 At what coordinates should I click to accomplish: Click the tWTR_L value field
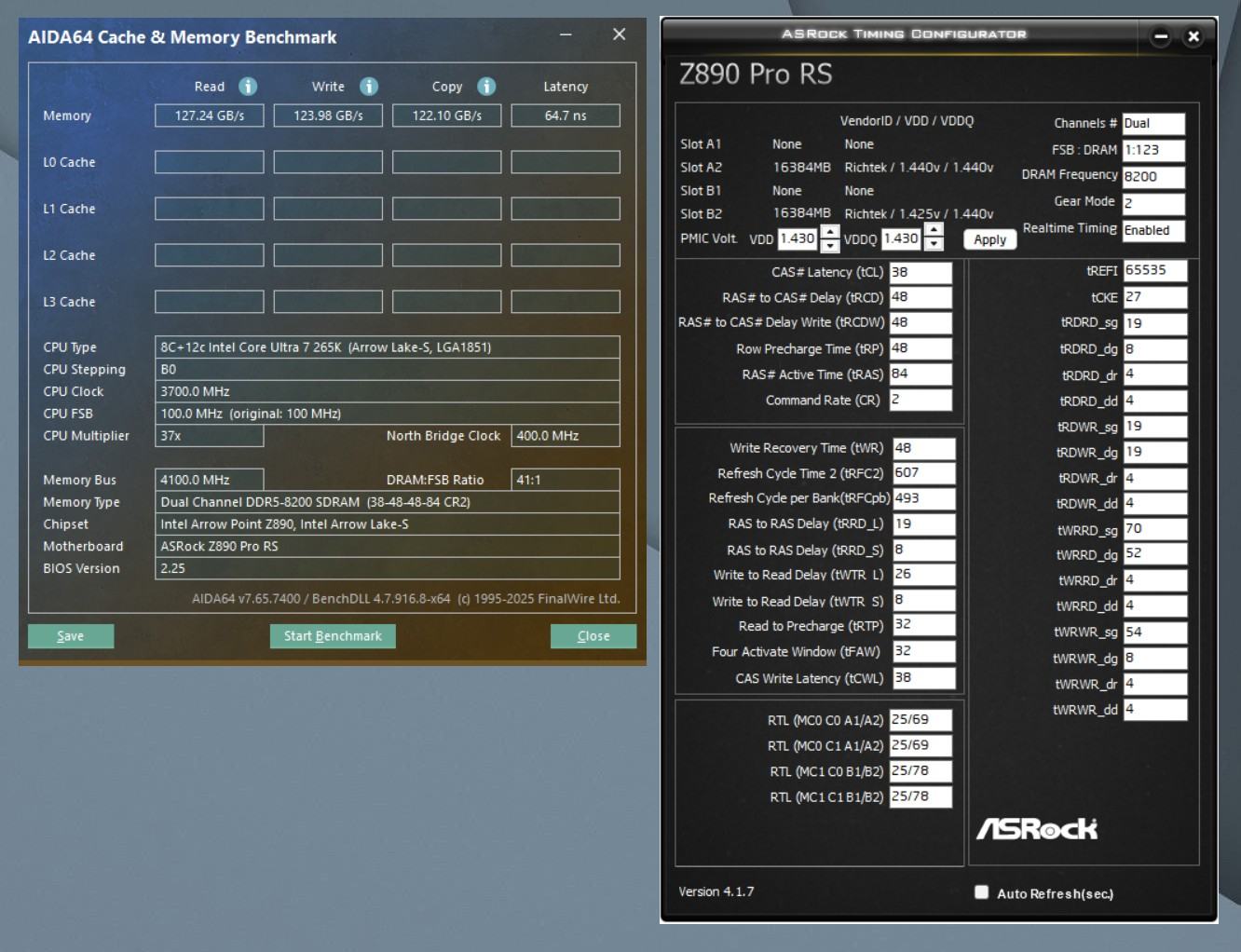[924, 575]
